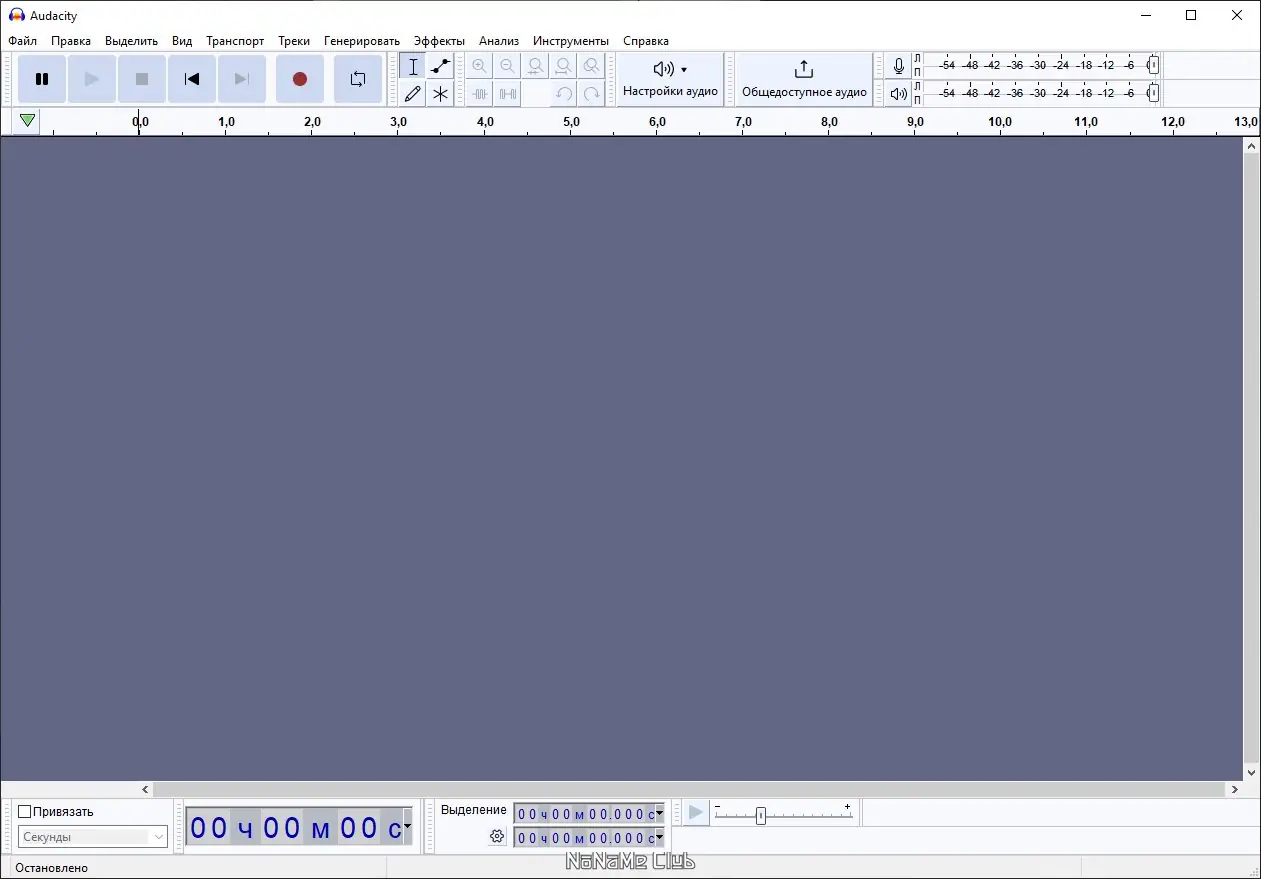1261x879 pixels.
Task: Open the Треки menu
Action: [294, 41]
